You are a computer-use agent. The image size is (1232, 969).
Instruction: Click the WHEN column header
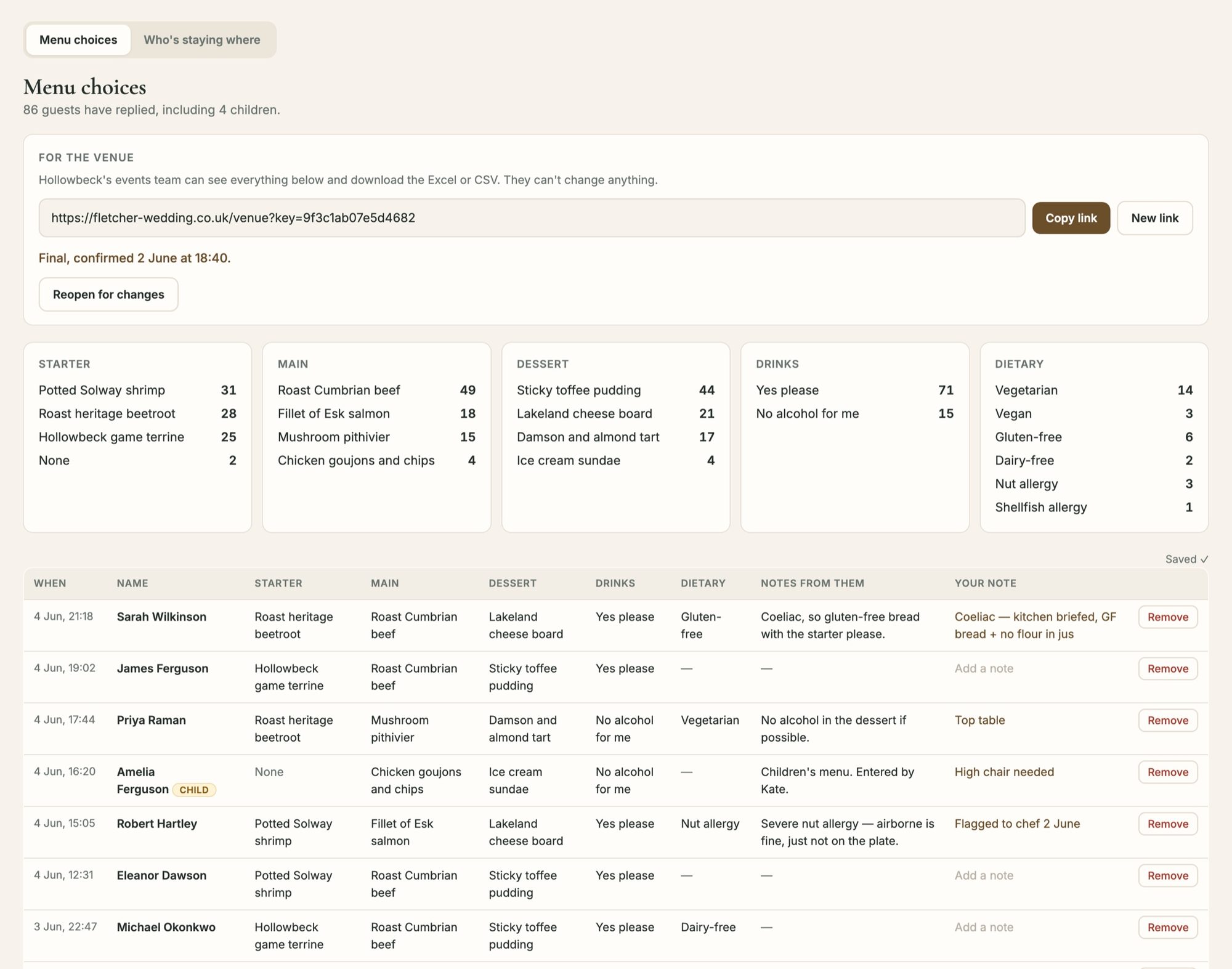pyautogui.click(x=50, y=583)
